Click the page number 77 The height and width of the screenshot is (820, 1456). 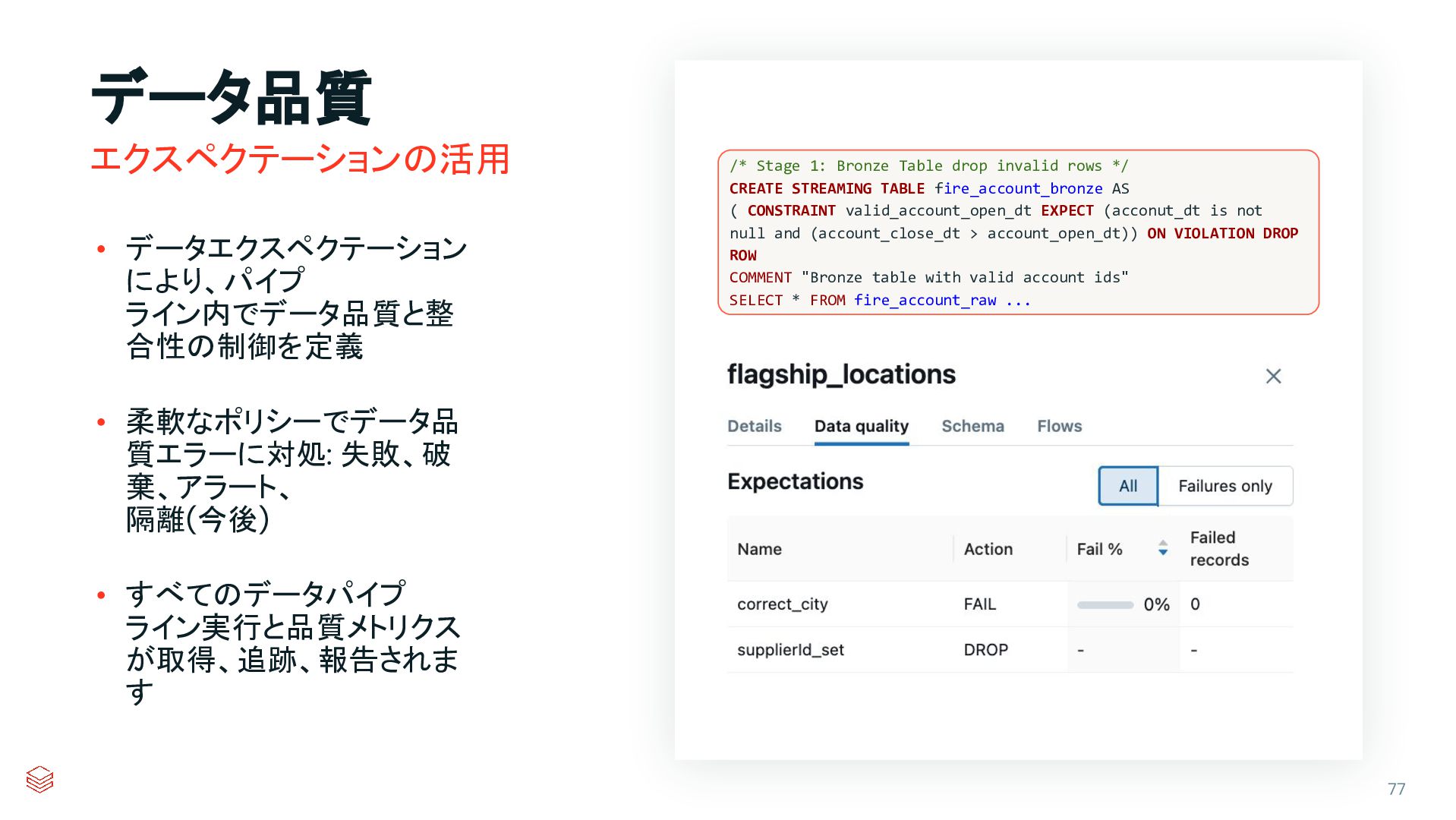pyautogui.click(x=1396, y=789)
